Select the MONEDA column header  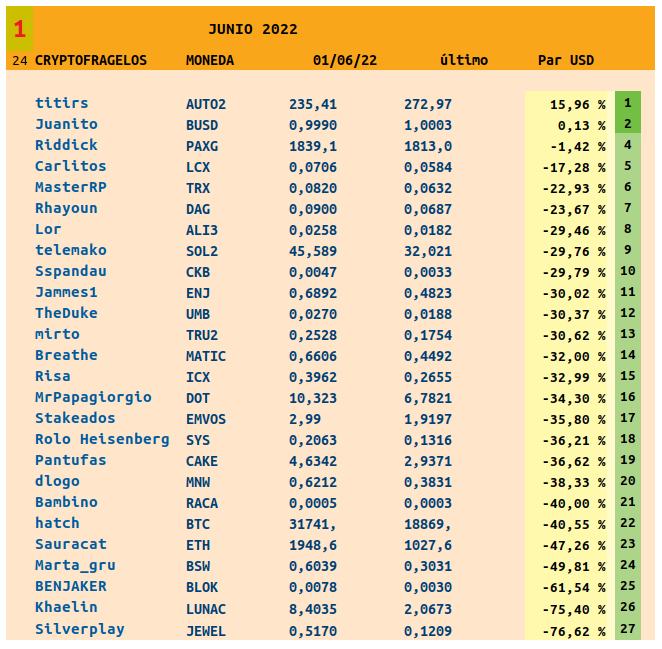pyautogui.click(x=210, y=60)
